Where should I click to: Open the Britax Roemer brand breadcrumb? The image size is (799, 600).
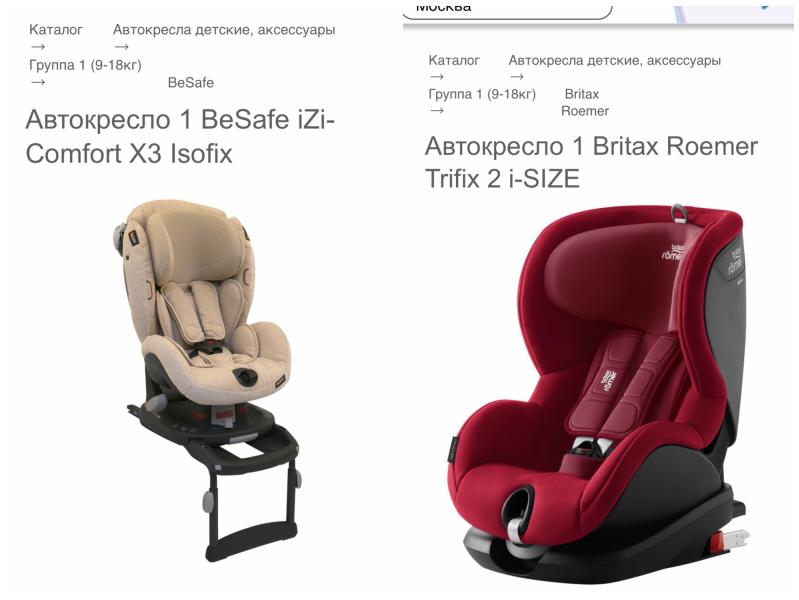tap(584, 102)
